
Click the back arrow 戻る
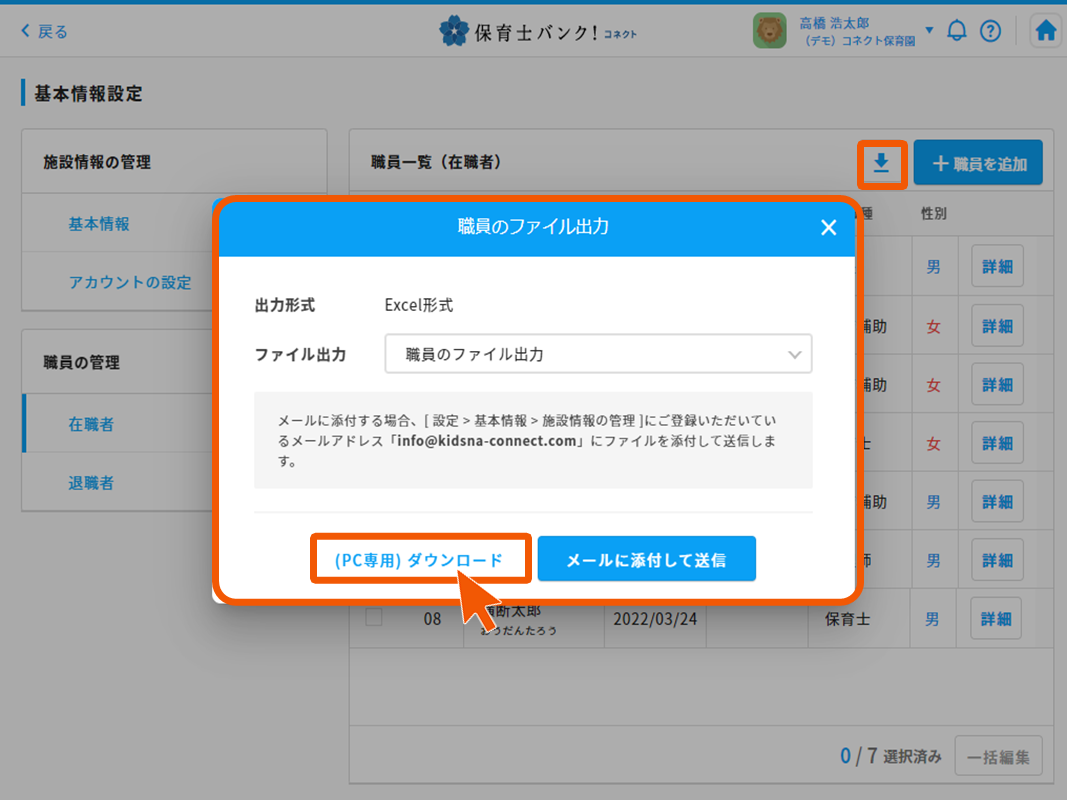tap(44, 32)
